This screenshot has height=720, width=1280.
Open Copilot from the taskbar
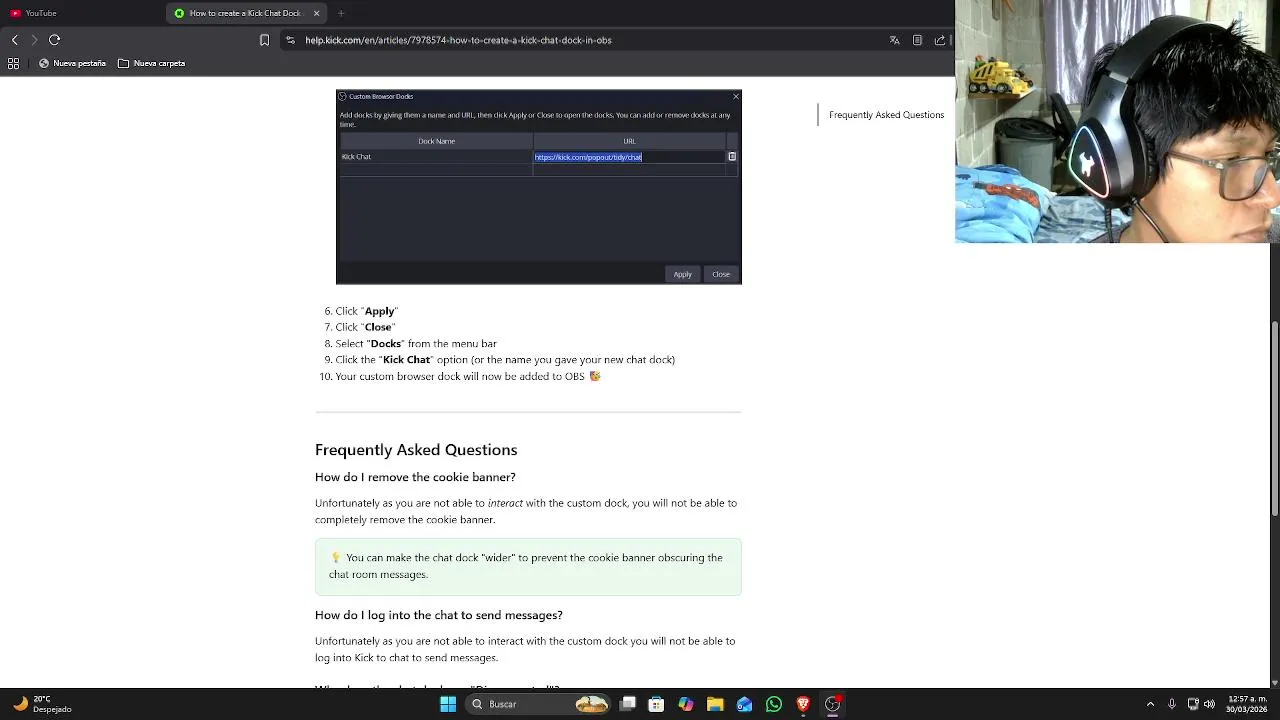[x=686, y=704]
